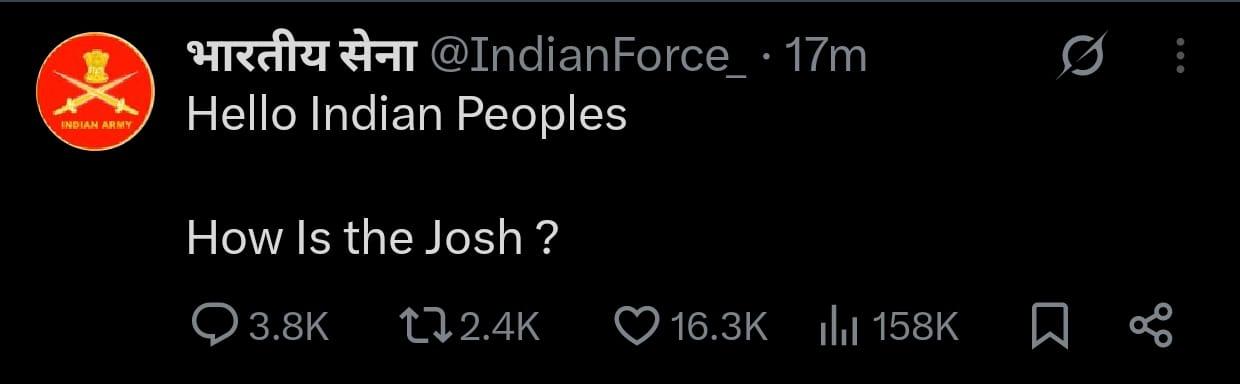This screenshot has height=384, width=1240.
Task: Bookmark this tweet with the bookmark icon
Action: click(x=1049, y=327)
